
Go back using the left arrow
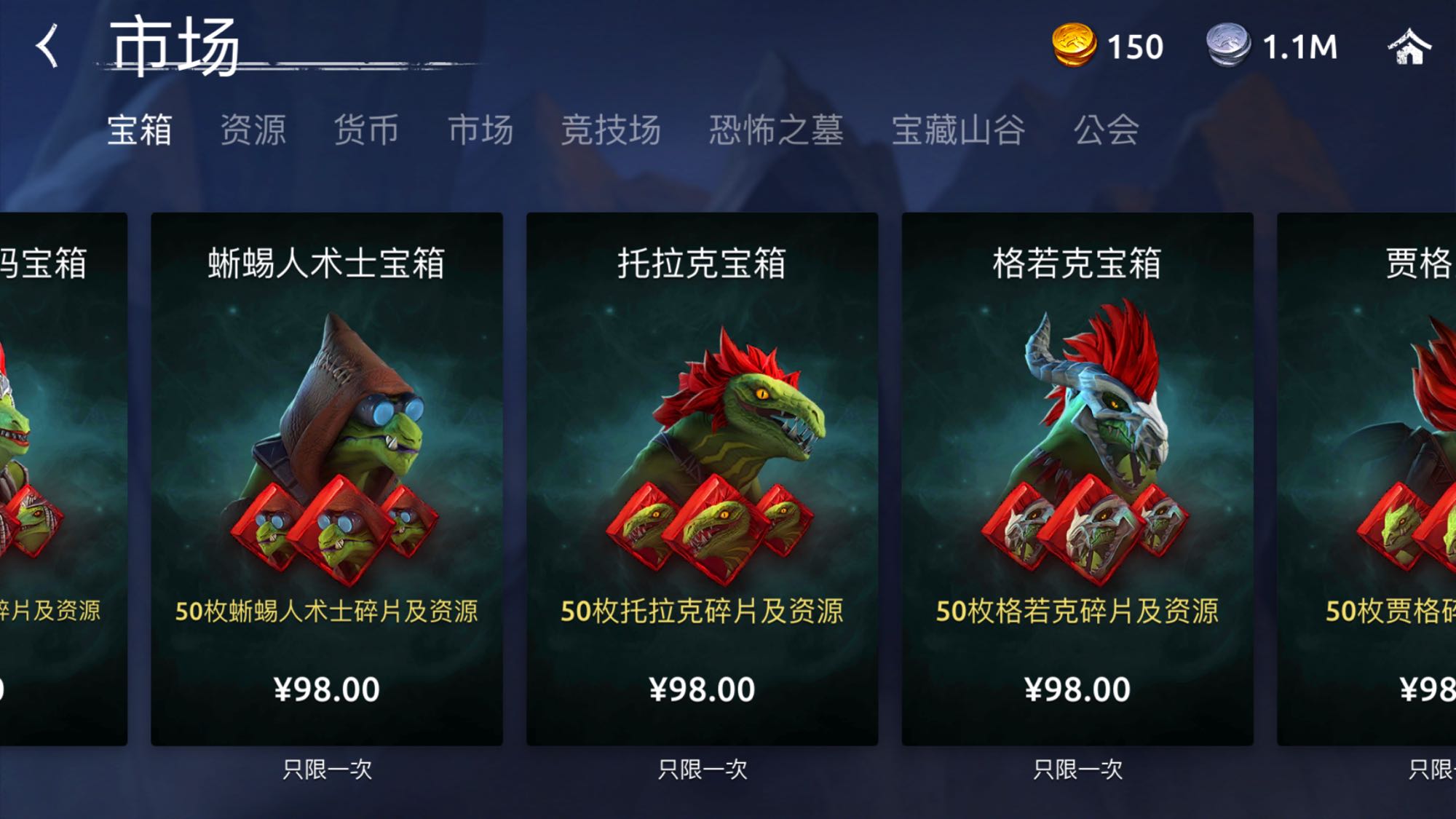48,45
